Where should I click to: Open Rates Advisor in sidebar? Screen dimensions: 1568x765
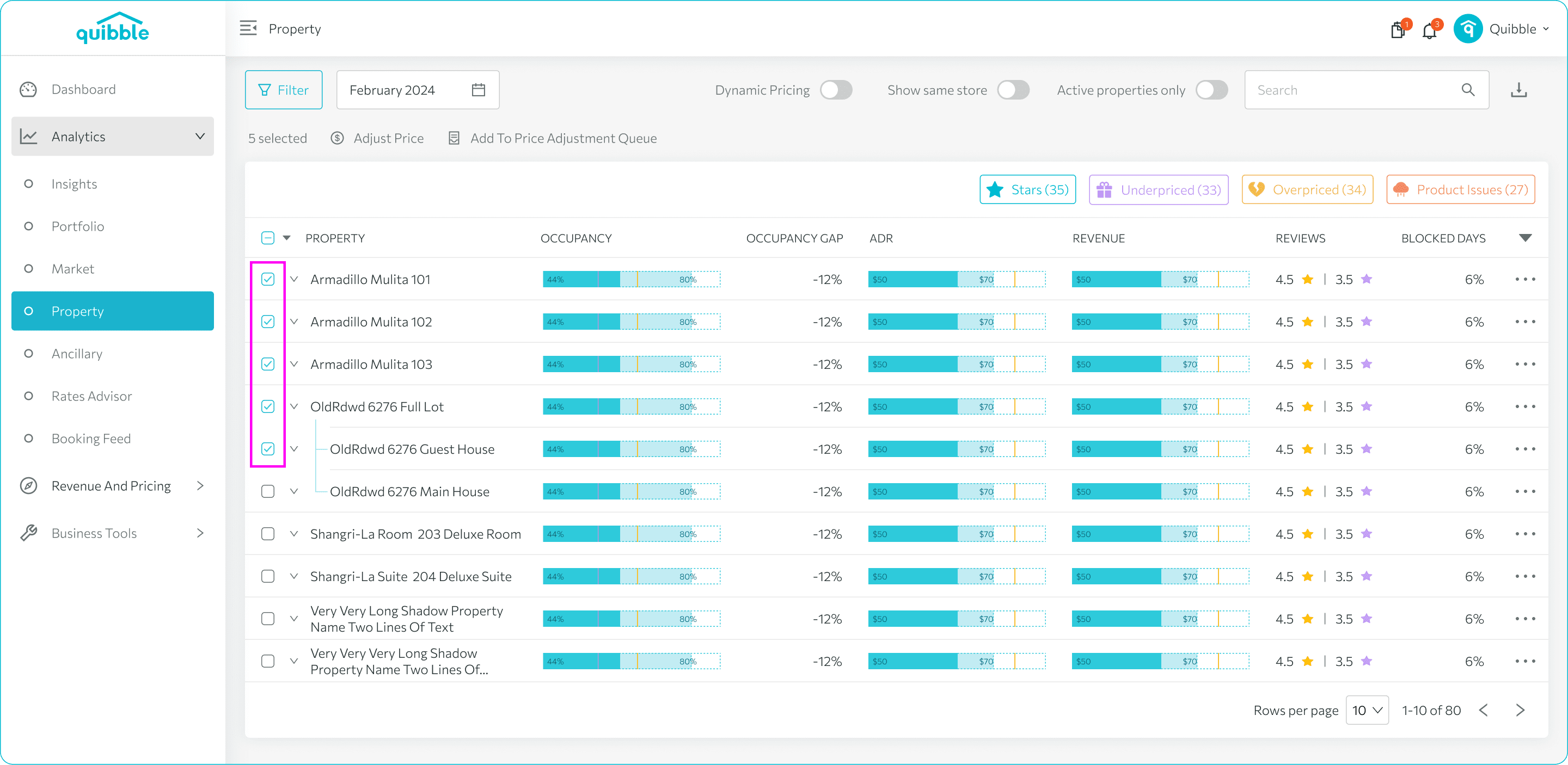click(92, 397)
